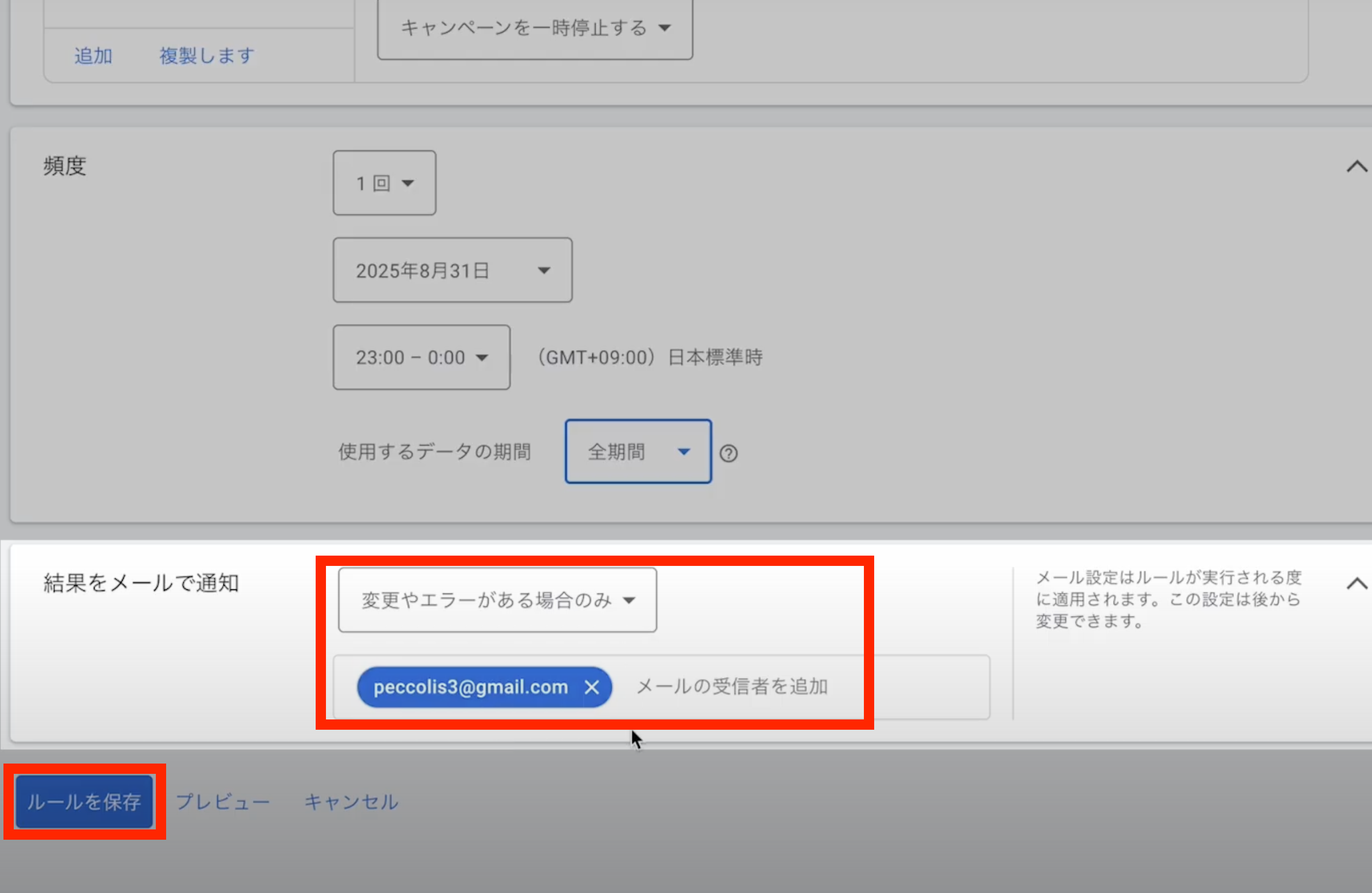Open the 2025年8月31日 date dropdown
The width and height of the screenshot is (1372, 893).
452,270
